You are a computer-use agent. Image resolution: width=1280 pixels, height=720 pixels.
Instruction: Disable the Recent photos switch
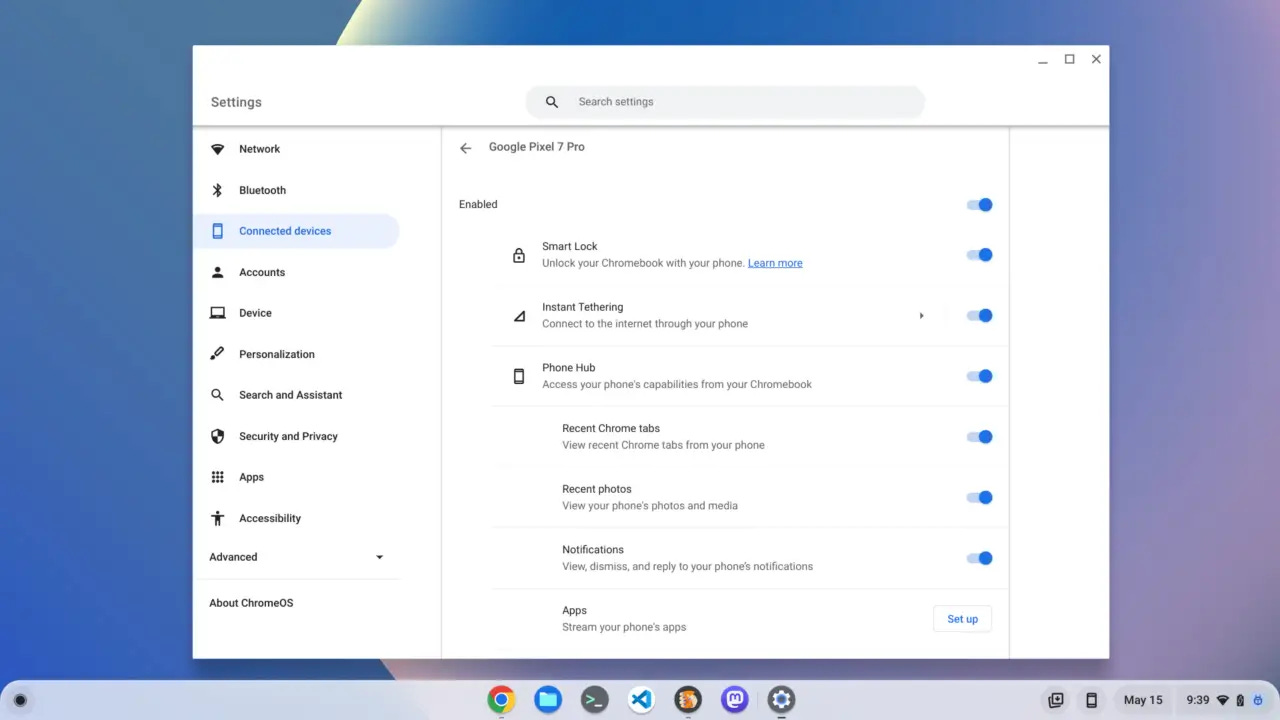pos(979,498)
